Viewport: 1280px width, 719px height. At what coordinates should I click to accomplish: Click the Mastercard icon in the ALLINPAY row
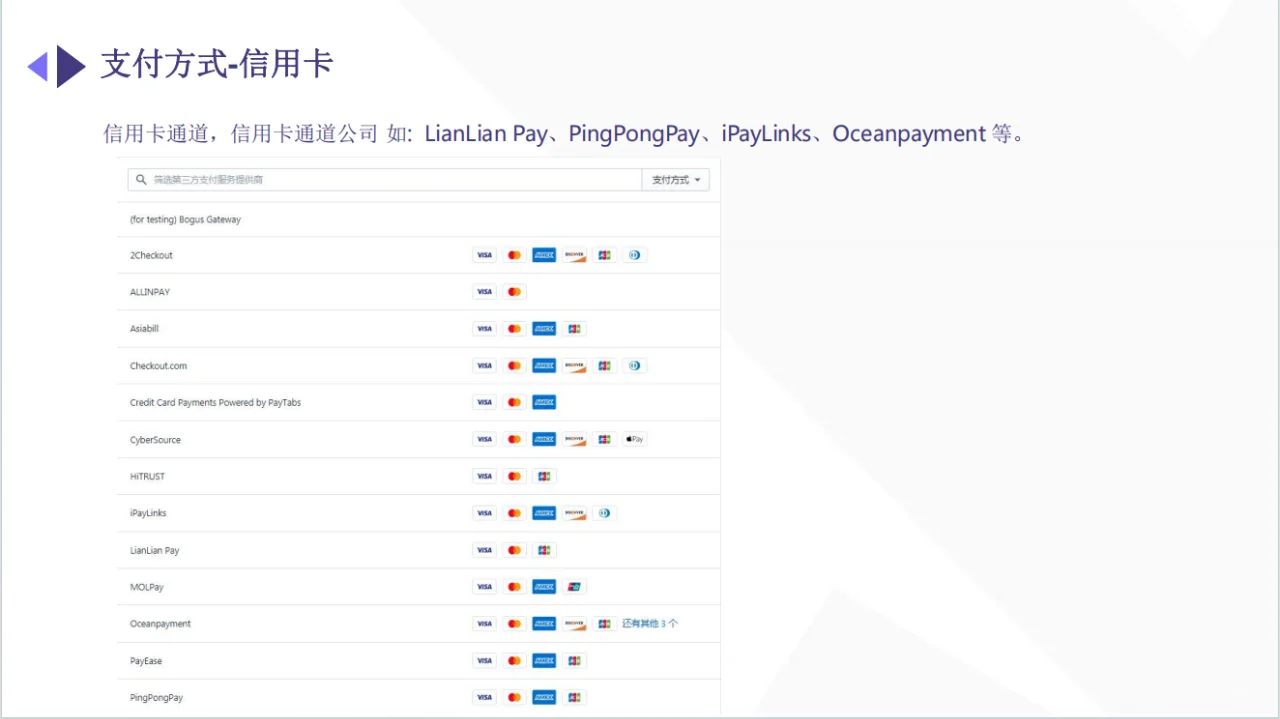pos(514,292)
